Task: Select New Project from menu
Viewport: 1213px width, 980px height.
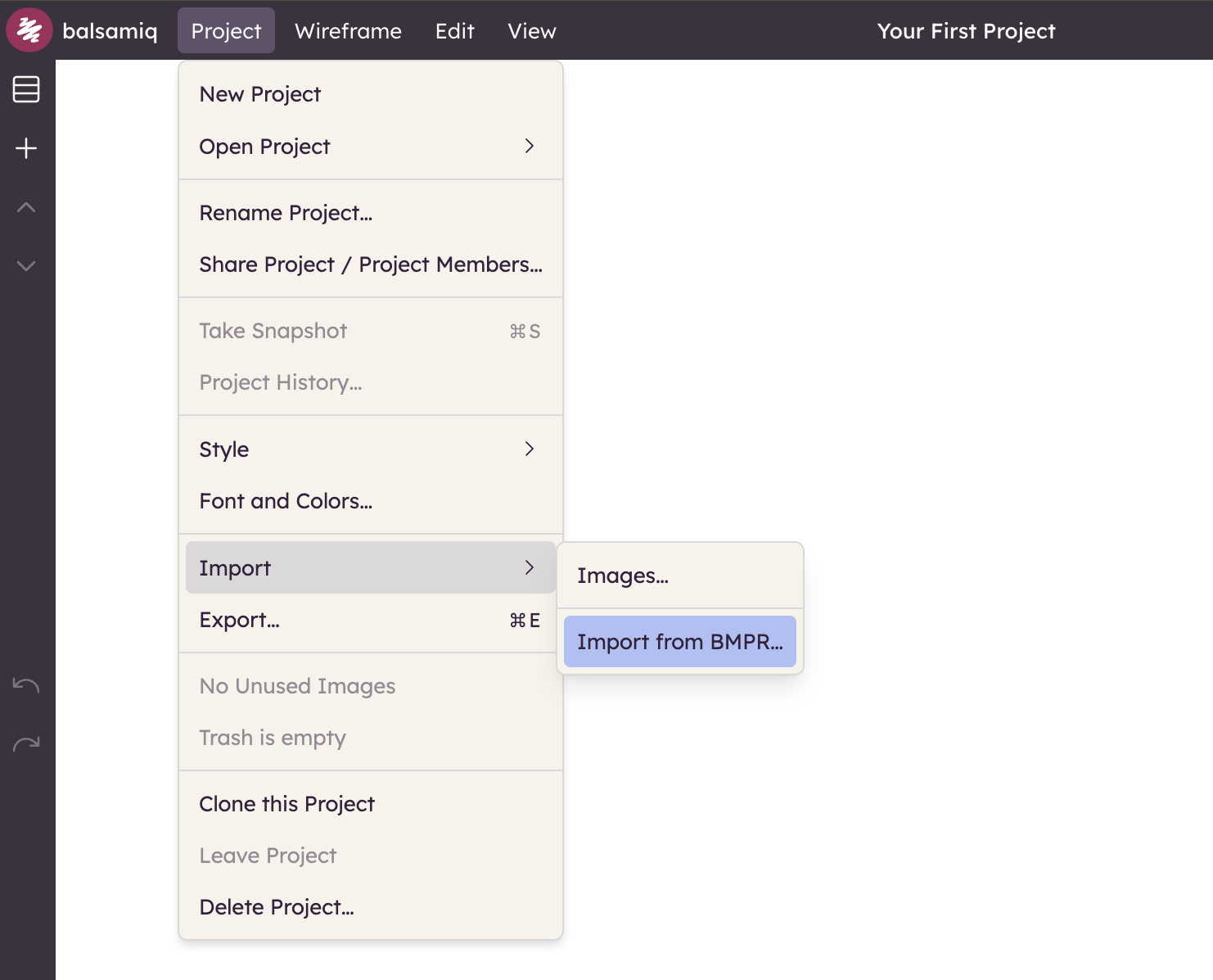Action: point(260,94)
